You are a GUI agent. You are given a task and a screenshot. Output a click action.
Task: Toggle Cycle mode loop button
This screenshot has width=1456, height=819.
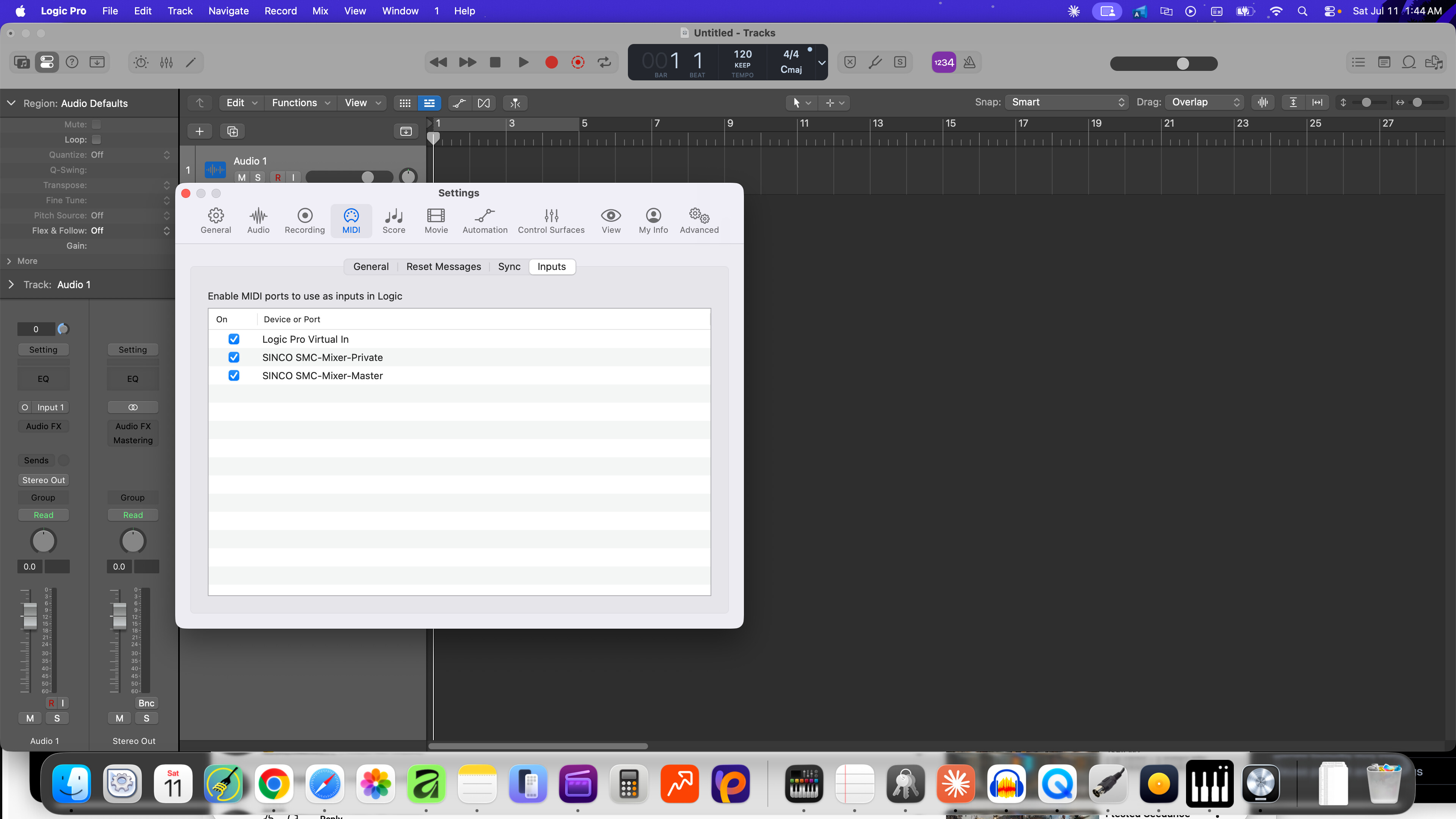[604, 62]
